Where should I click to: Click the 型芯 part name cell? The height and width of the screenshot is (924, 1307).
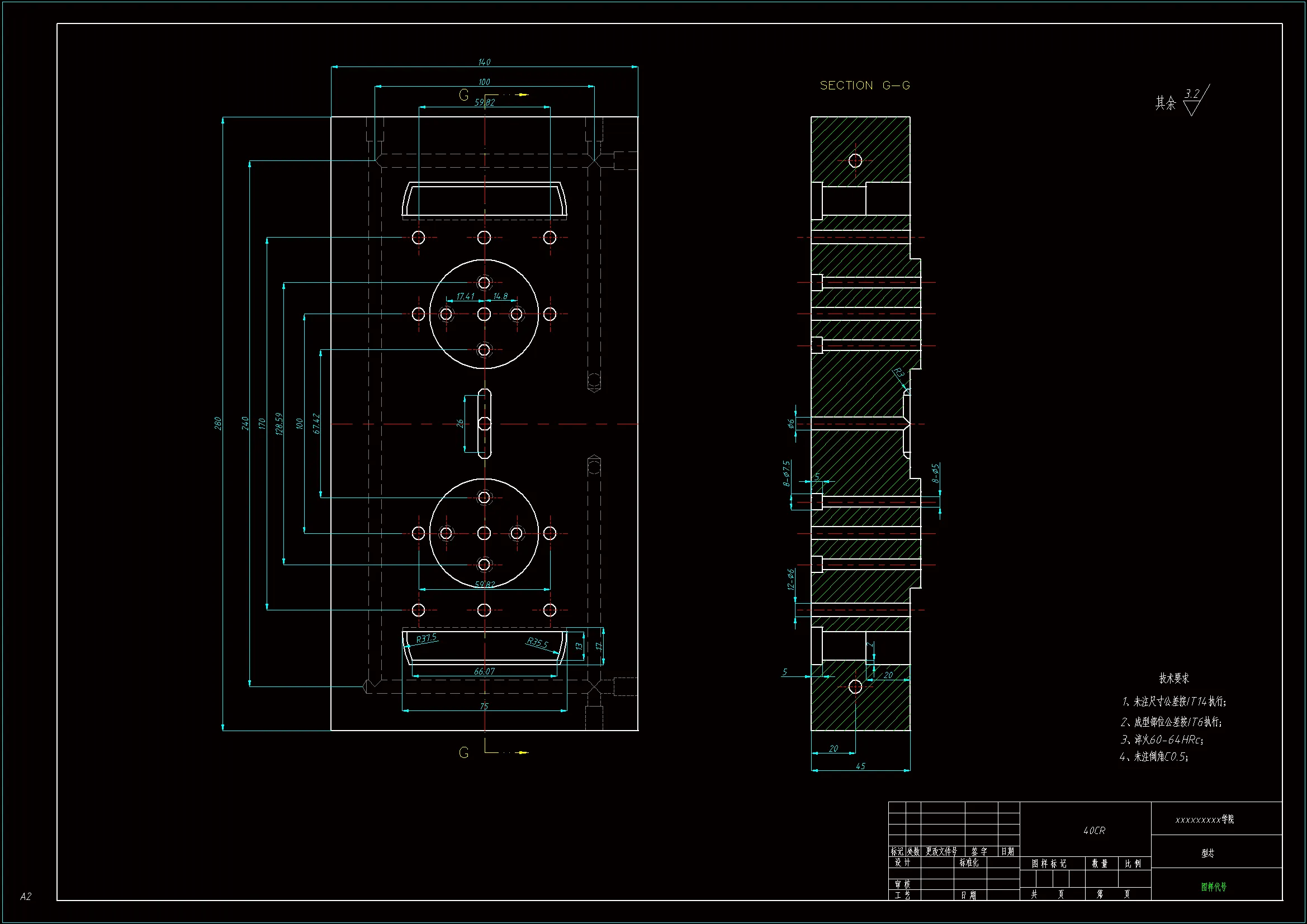pyautogui.click(x=1207, y=853)
